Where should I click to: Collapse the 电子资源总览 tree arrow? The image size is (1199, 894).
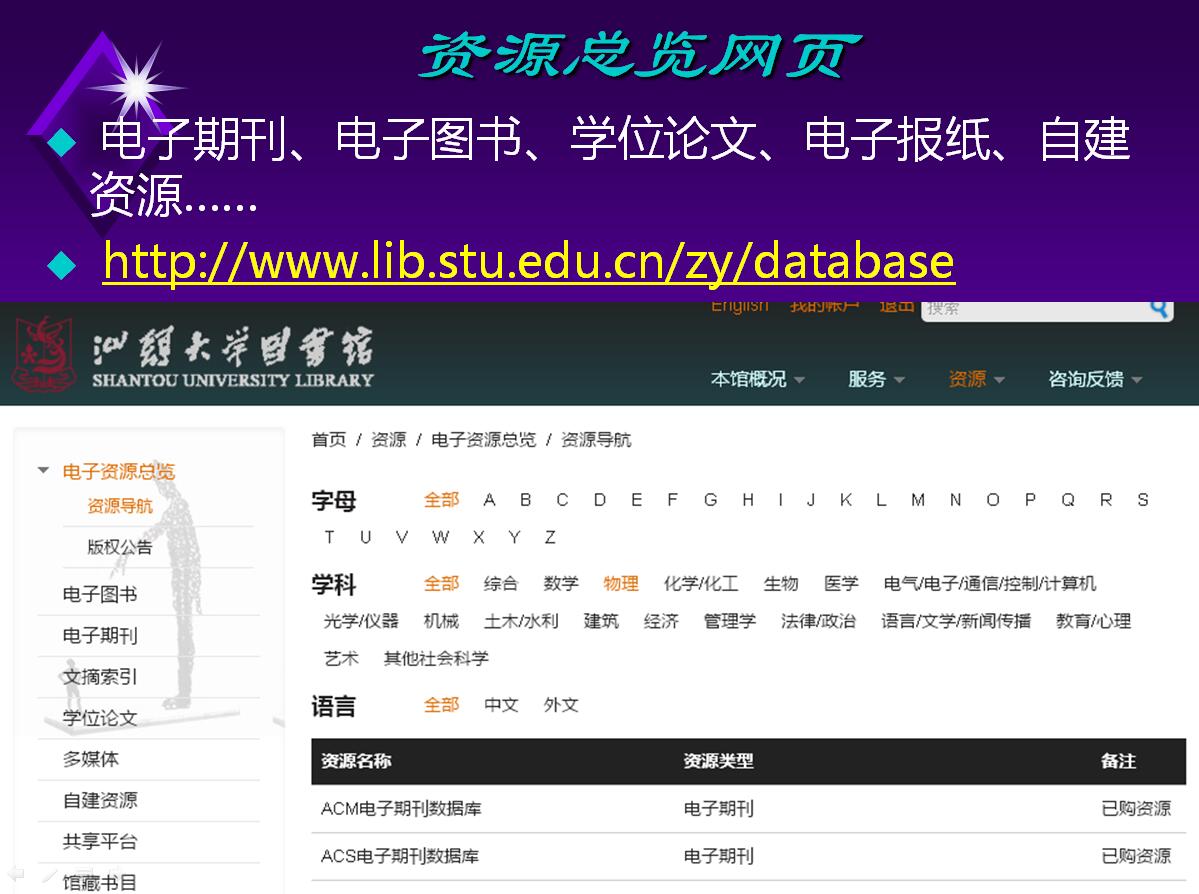tap(43, 470)
